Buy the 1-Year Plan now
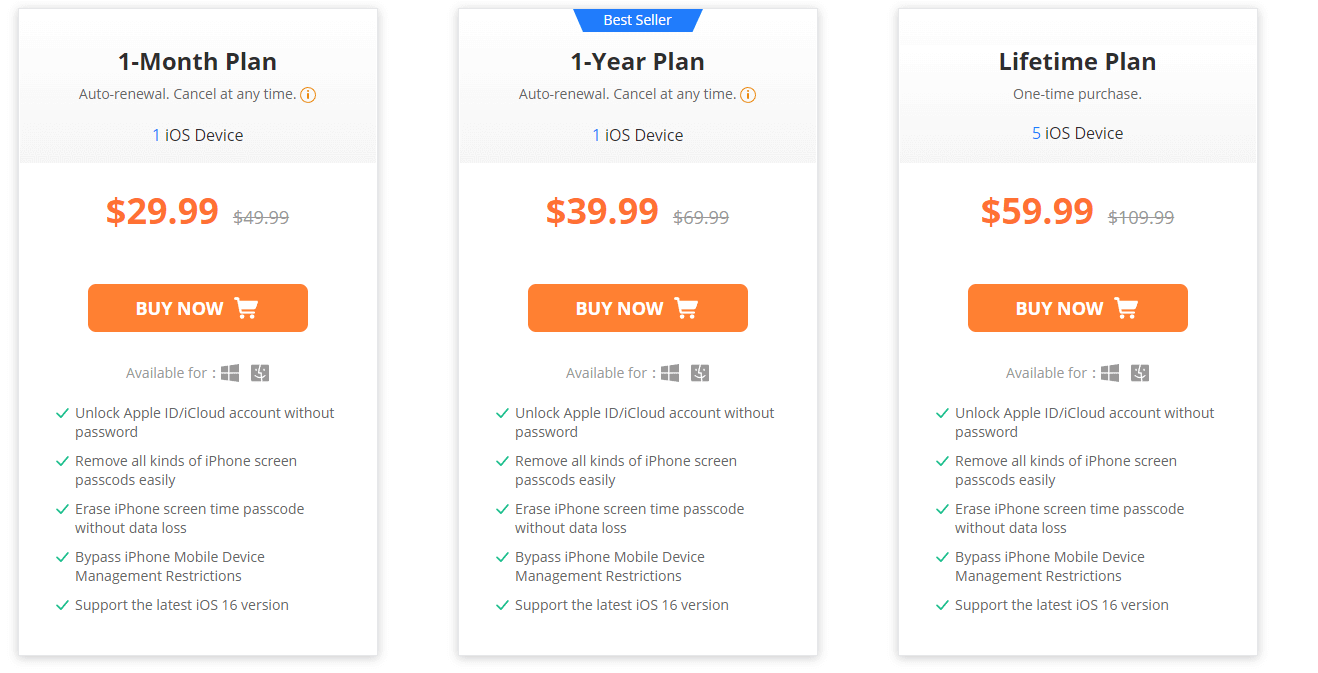The width and height of the screenshot is (1318, 673). pyautogui.click(x=638, y=308)
